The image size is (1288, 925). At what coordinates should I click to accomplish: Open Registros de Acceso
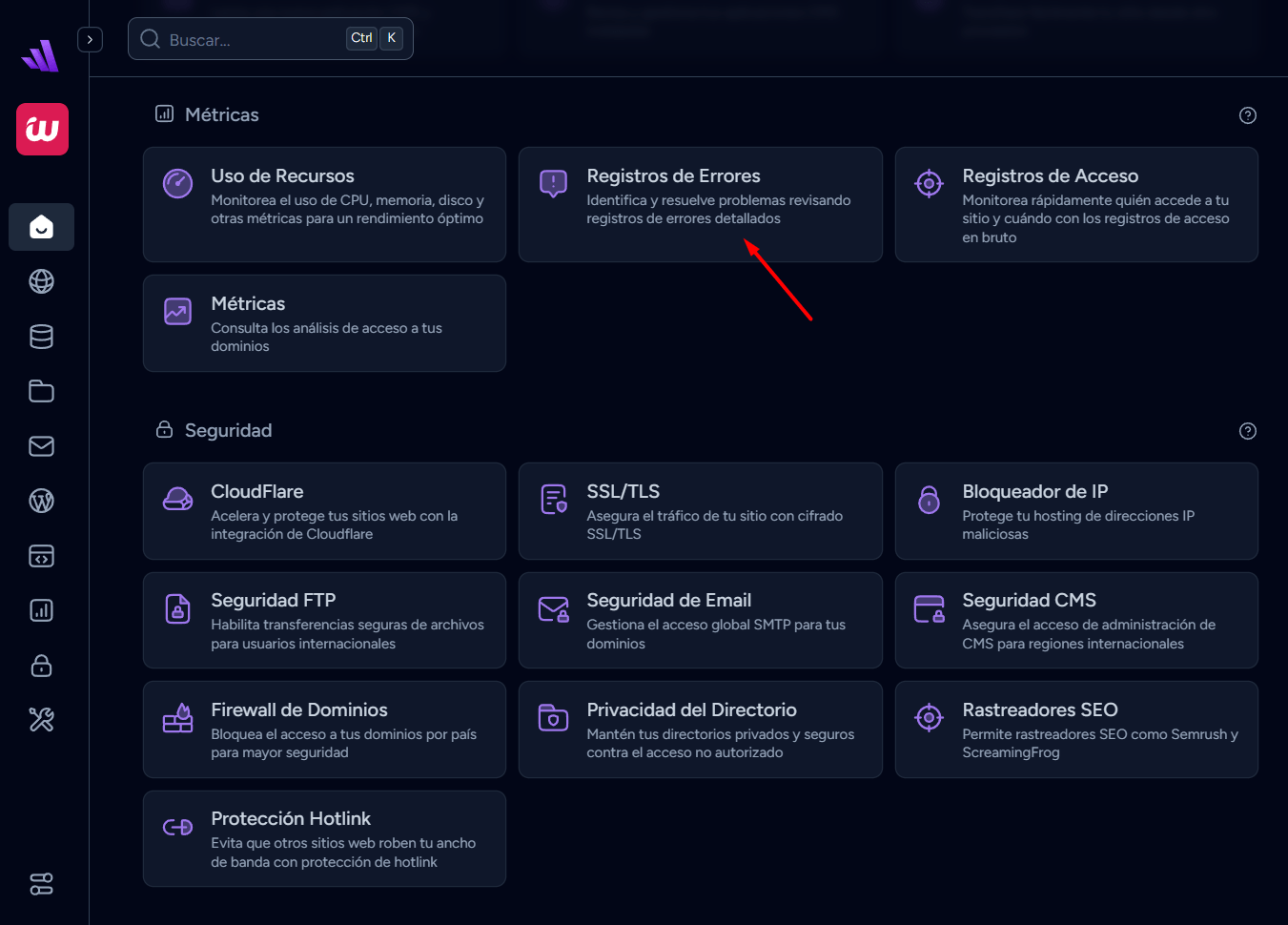[x=1076, y=204]
